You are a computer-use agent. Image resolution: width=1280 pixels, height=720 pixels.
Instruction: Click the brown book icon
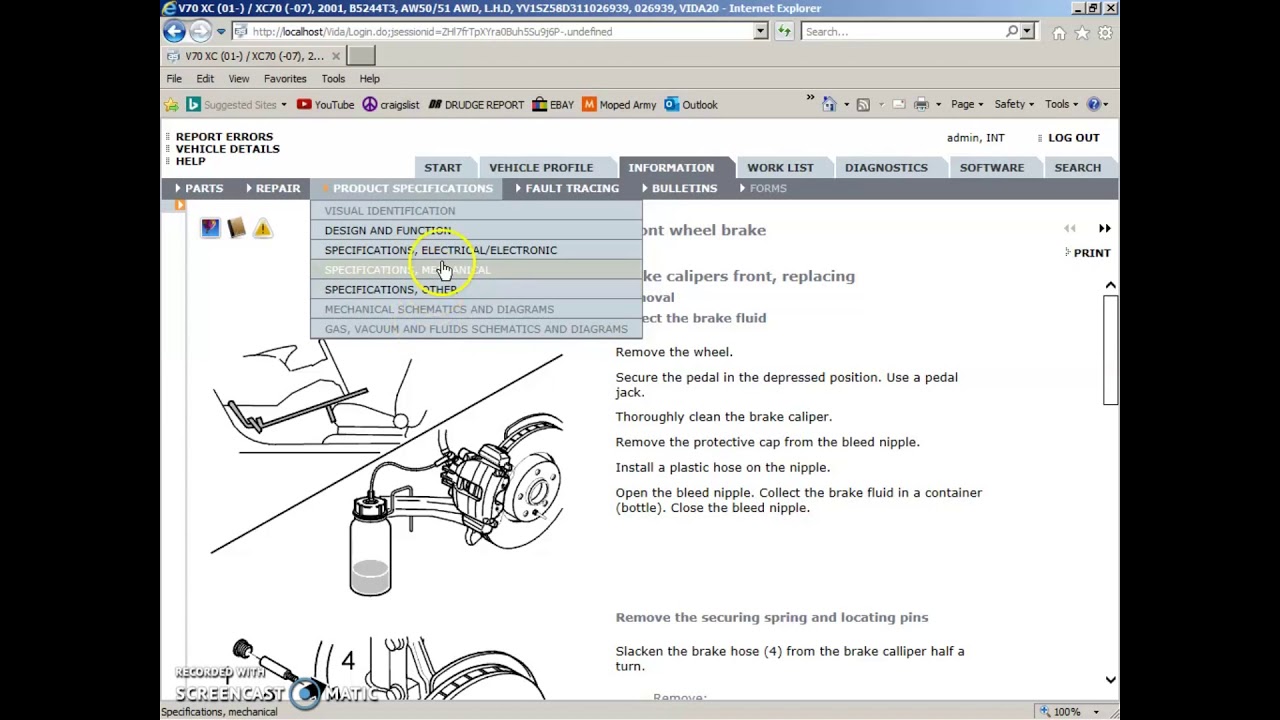click(236, 229)
